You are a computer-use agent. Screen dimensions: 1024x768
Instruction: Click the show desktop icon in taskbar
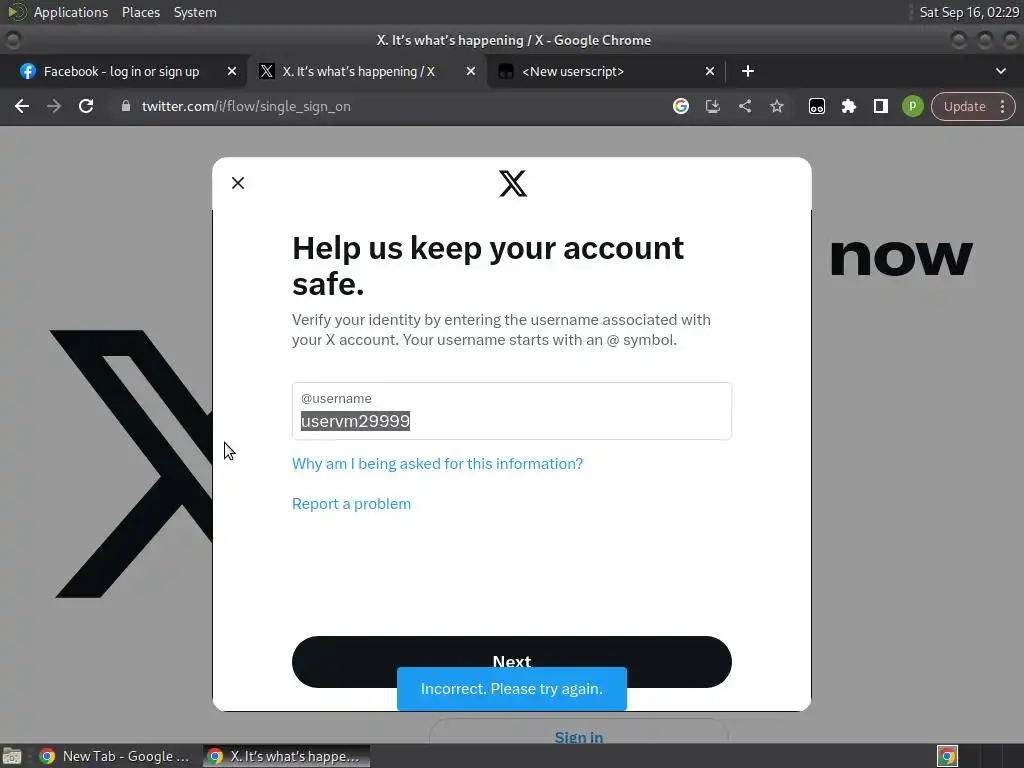pos(12,756)
